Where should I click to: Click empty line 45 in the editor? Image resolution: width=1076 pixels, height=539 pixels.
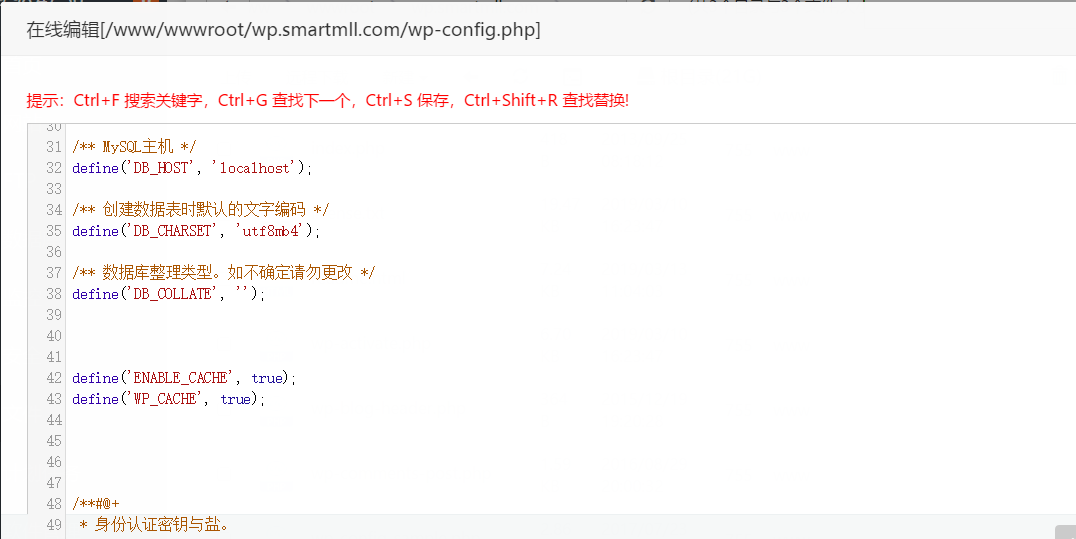tap(300, 441)
